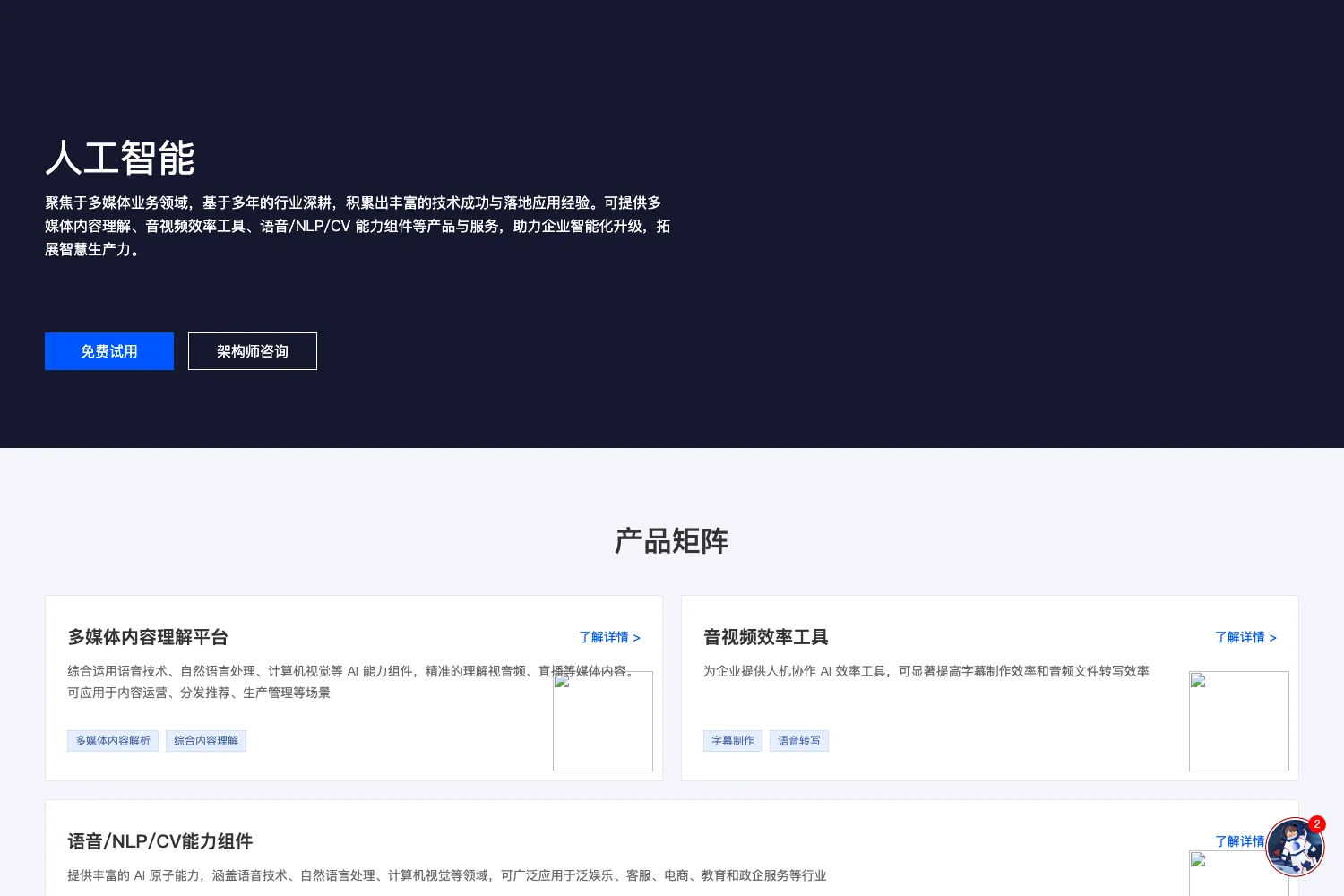This screenshot has width=1344, height=896.
Task: Open the astronaut chat assistant icon
Action: coord(1295,847)
